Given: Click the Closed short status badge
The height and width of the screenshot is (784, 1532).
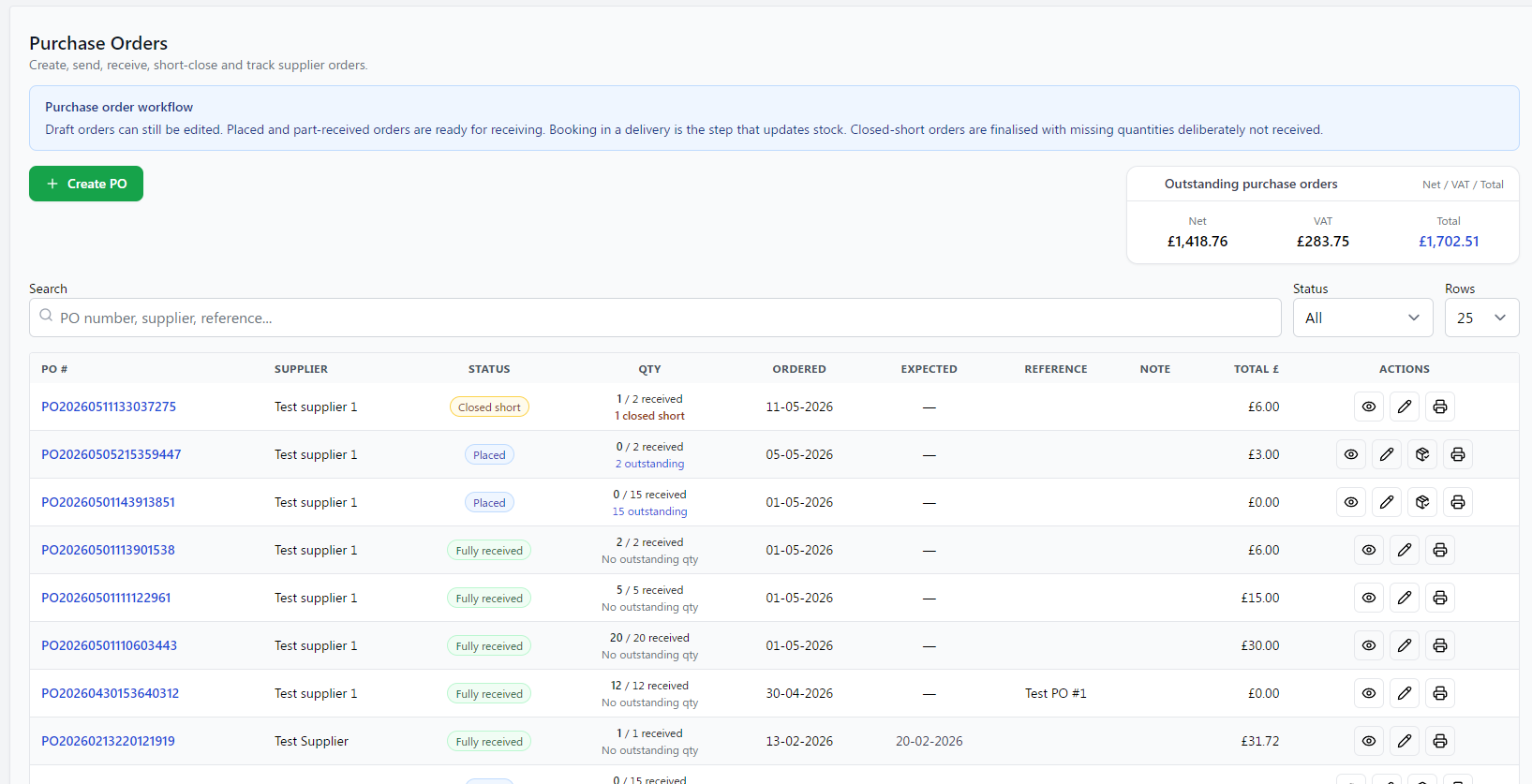Looking at the screenshot, I should coord(489,407).
